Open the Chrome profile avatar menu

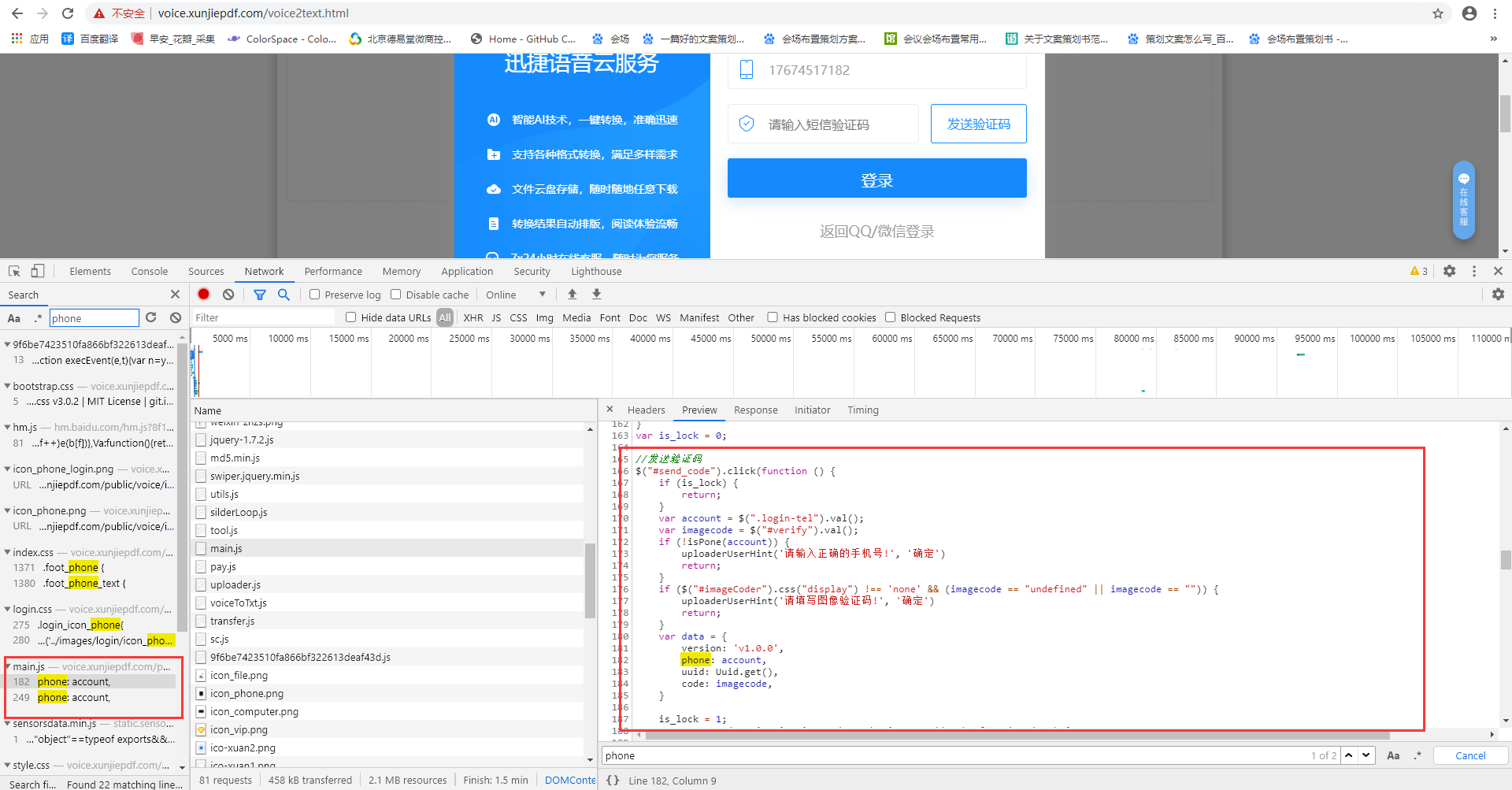click(1469, 13)
